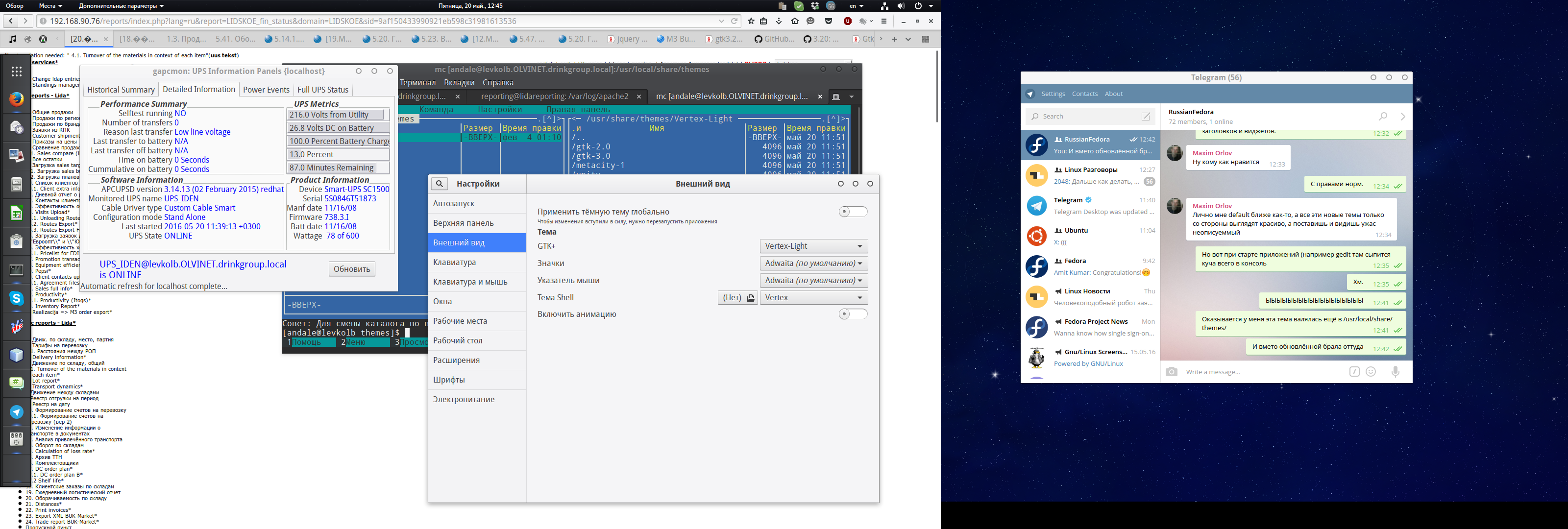1568x529 pixels.
Task: Open the Shell theme Vertex dropdown
Action: [x=813, y=298]
